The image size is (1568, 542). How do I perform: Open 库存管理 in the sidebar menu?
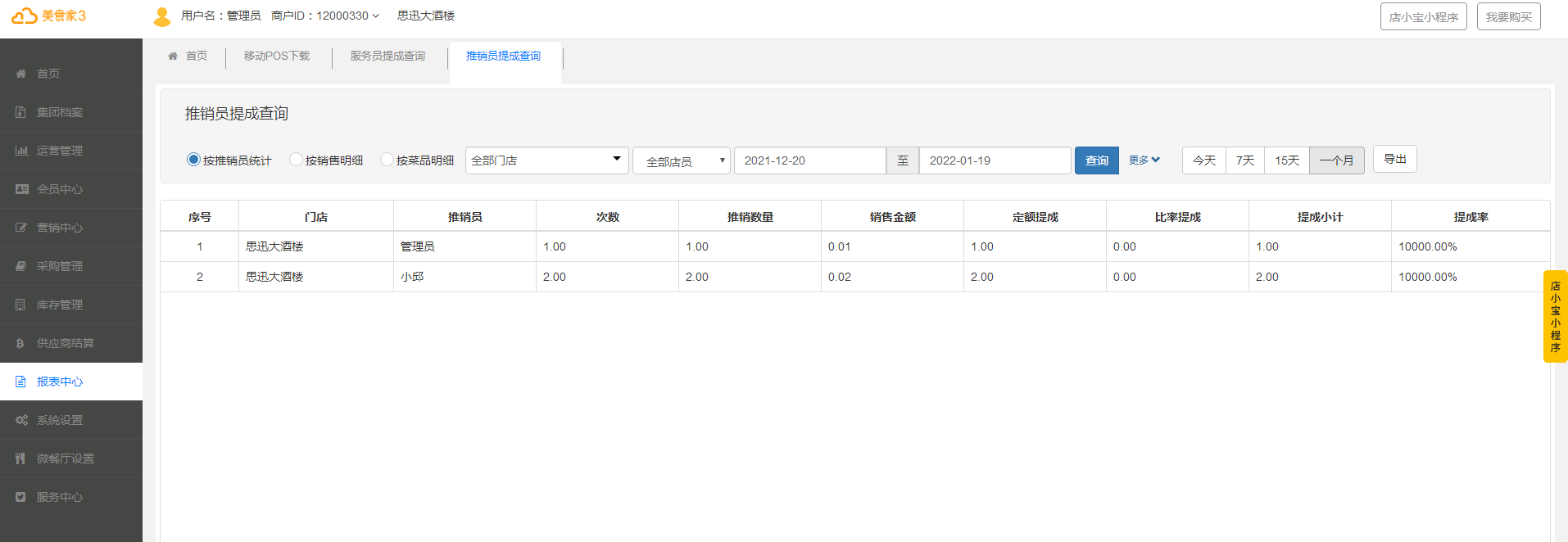71,305
